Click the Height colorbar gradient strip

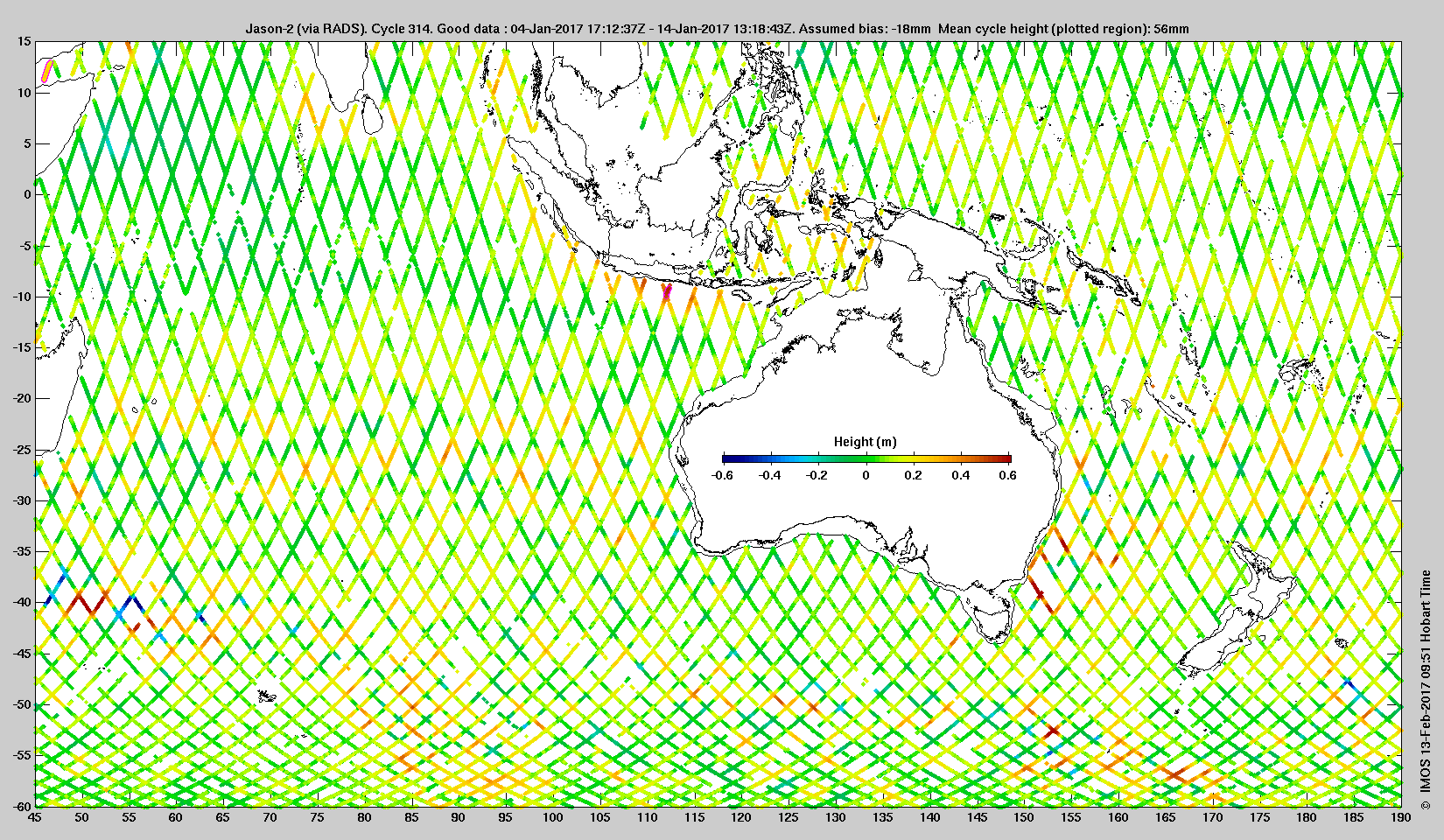866,458
